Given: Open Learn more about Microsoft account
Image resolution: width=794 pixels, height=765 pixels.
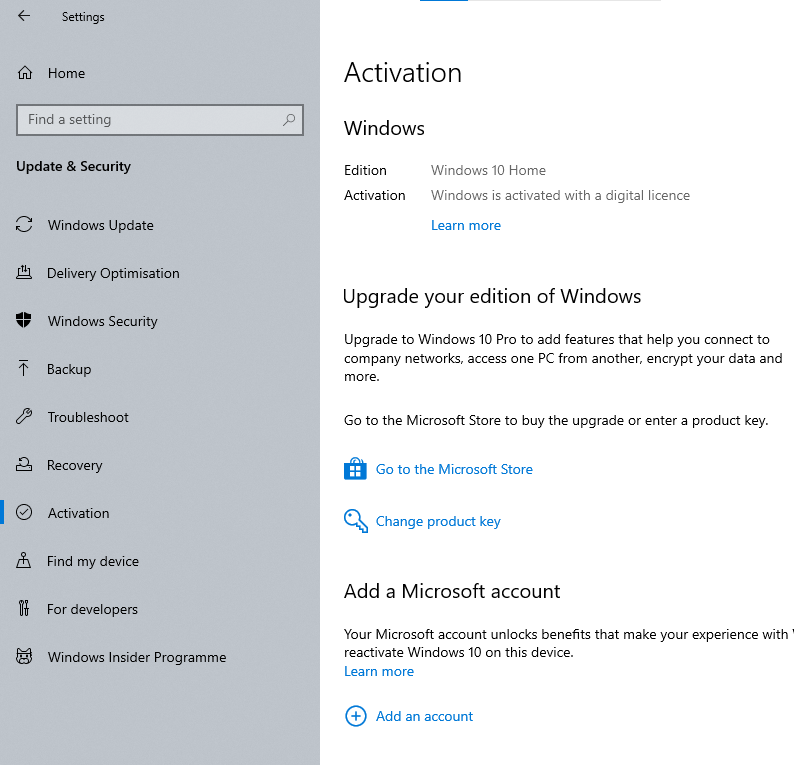Looking at the screenshot, I should point(379,671).
